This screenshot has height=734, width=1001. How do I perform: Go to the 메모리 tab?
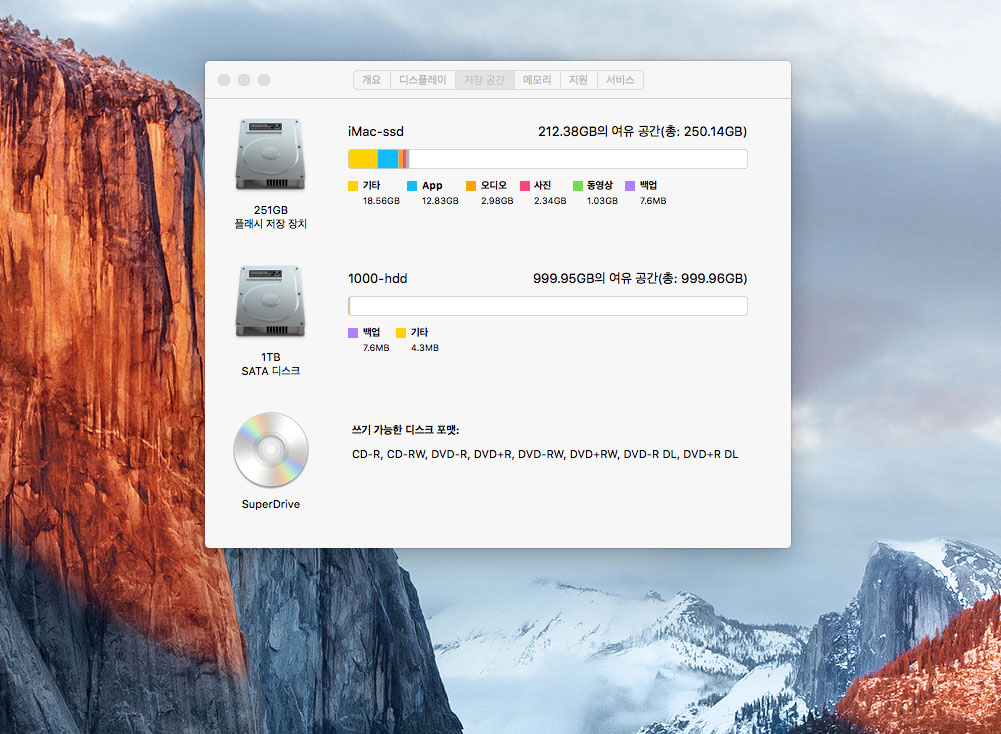(x=537, y=80)
